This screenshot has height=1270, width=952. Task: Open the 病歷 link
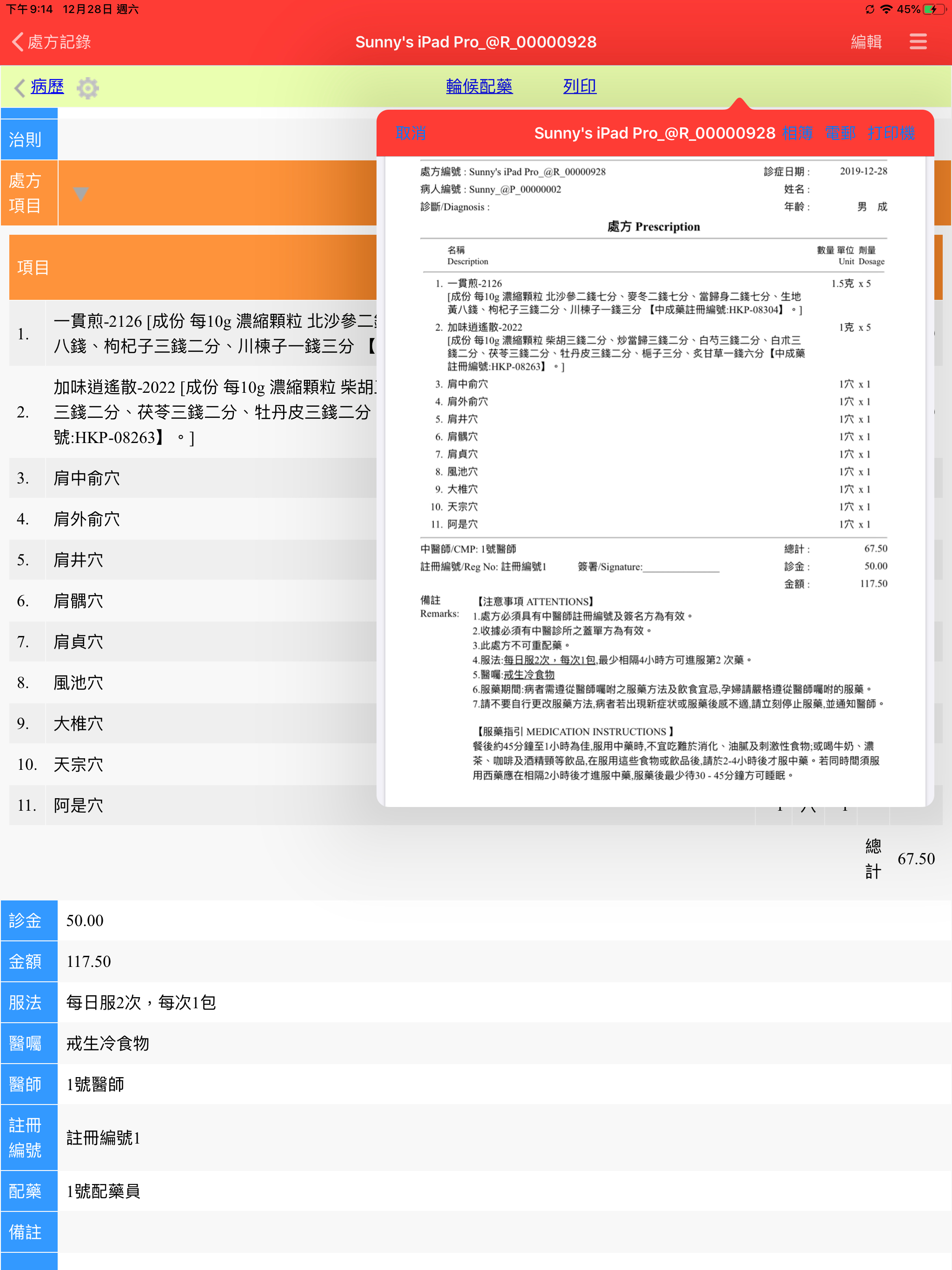click(47, 86)
